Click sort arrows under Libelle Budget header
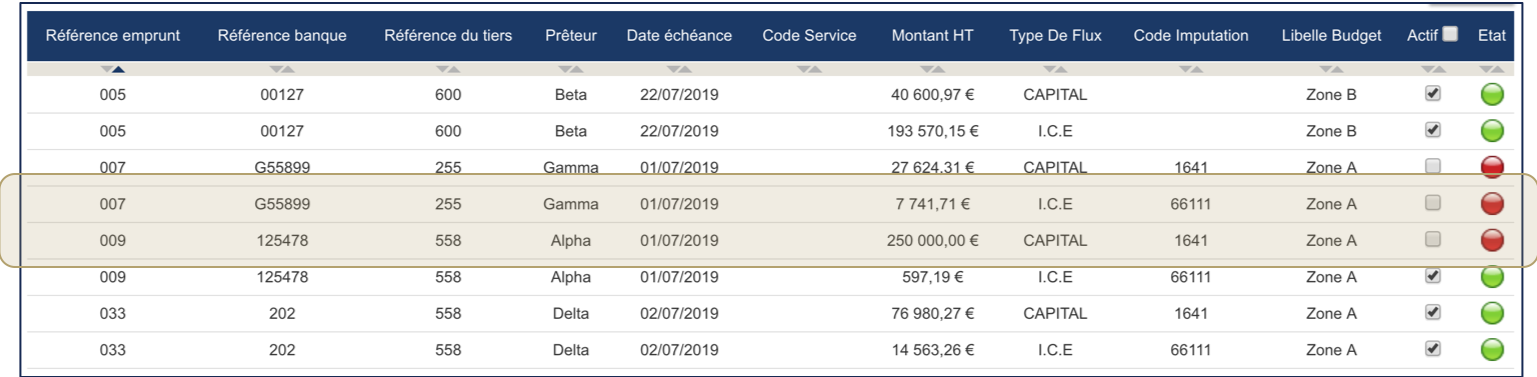The height and width of the screenshot is (377, 1537). tap(1331, 69)
